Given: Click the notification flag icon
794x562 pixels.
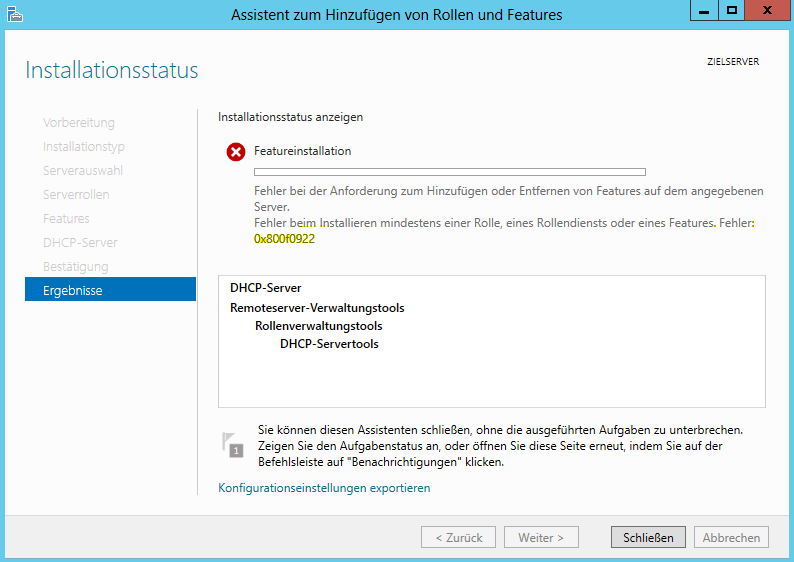Looking at the screenshot, I should pos(232,445).
